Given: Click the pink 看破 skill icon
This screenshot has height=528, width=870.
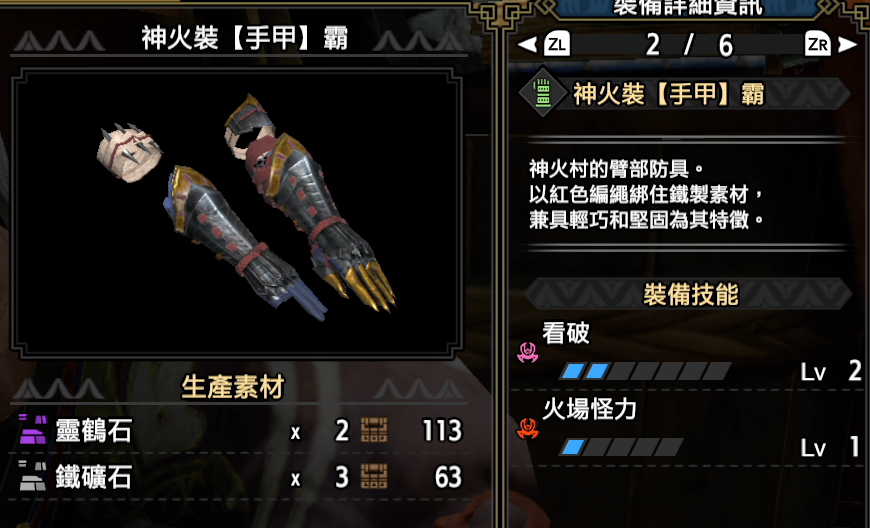Looking at the screenshot, I should click(x=528, y=353).
